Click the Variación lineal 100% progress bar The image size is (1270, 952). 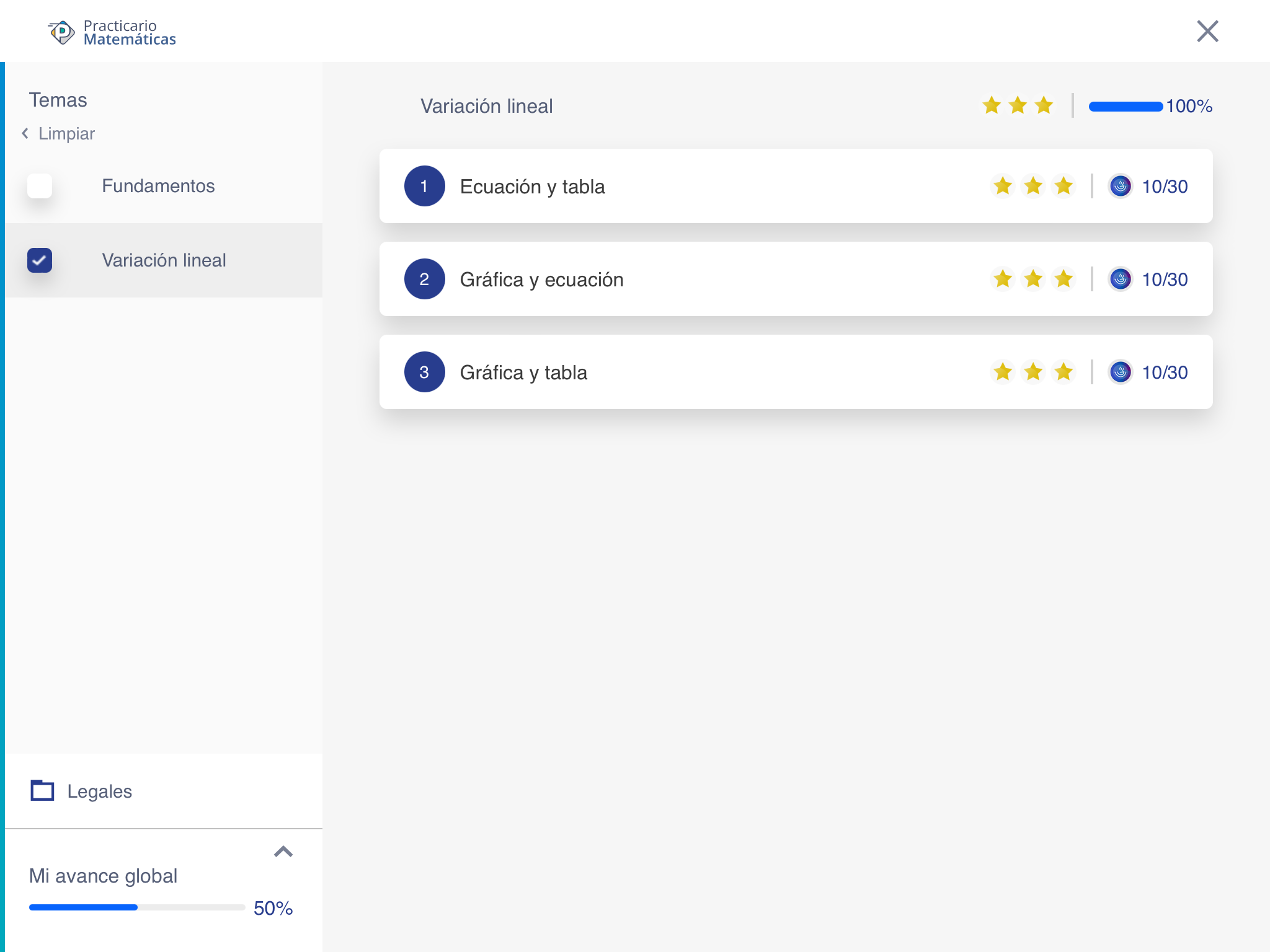click(x=1125, y=107)
